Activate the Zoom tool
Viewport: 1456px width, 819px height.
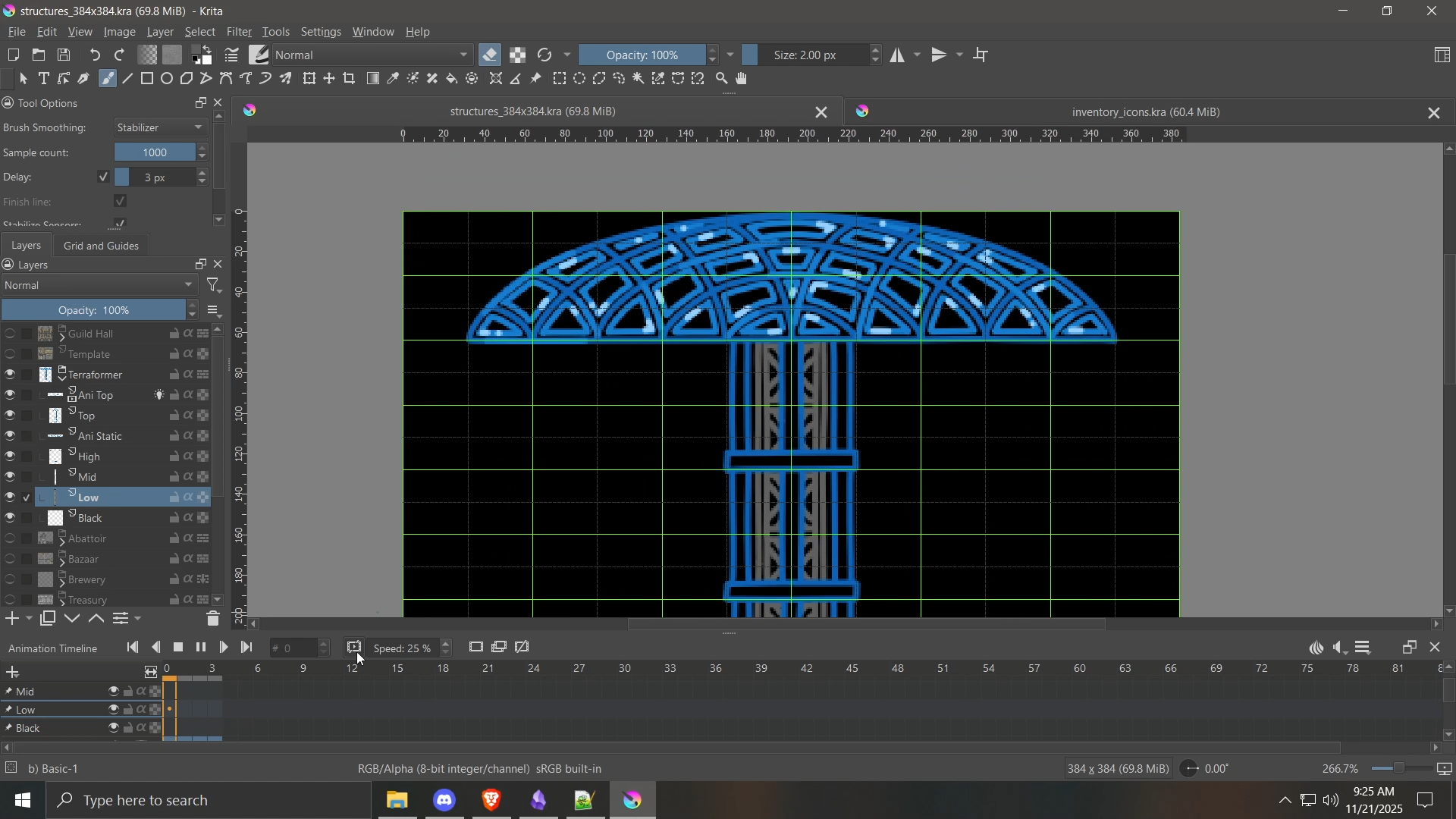(723, 79)
